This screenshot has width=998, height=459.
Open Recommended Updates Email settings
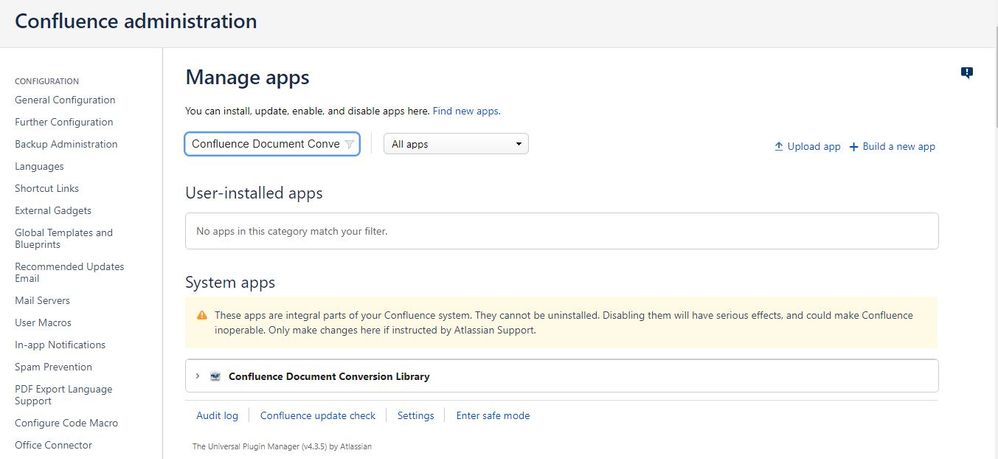coord(69,272)
